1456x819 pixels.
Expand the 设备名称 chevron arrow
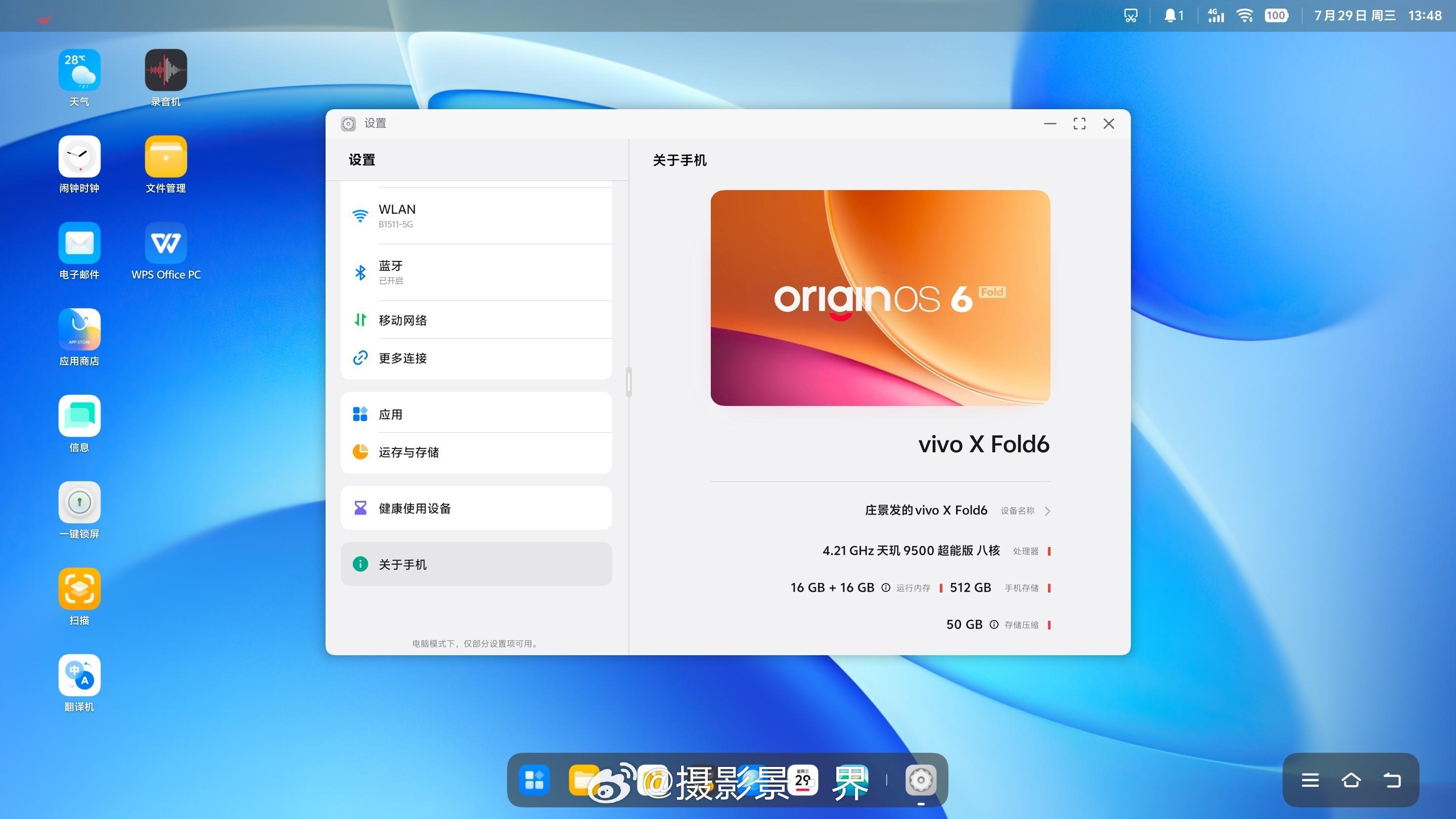1048,511
